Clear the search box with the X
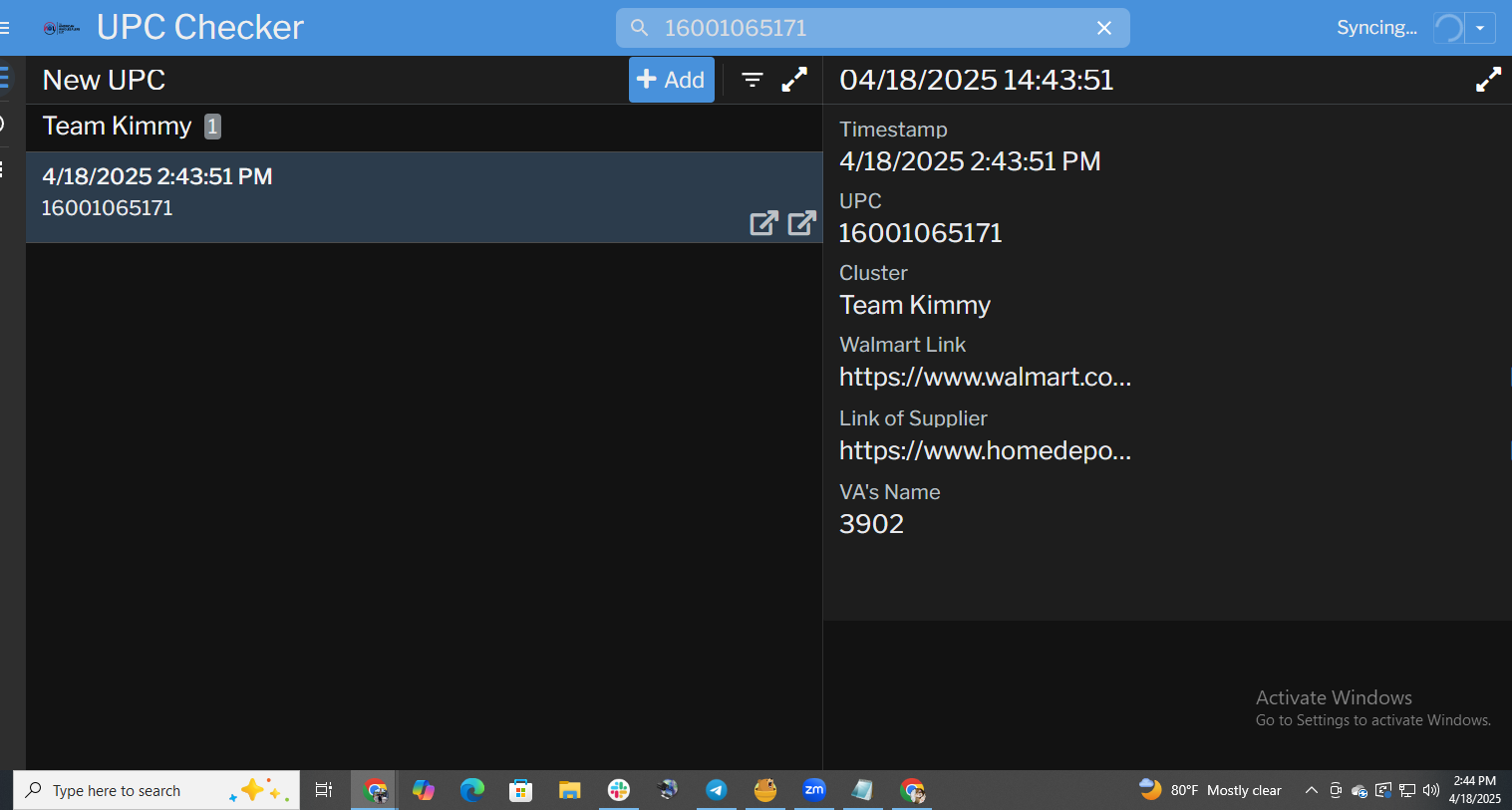This screenshot has width=1512, height=810. (x=1104, y=28)
